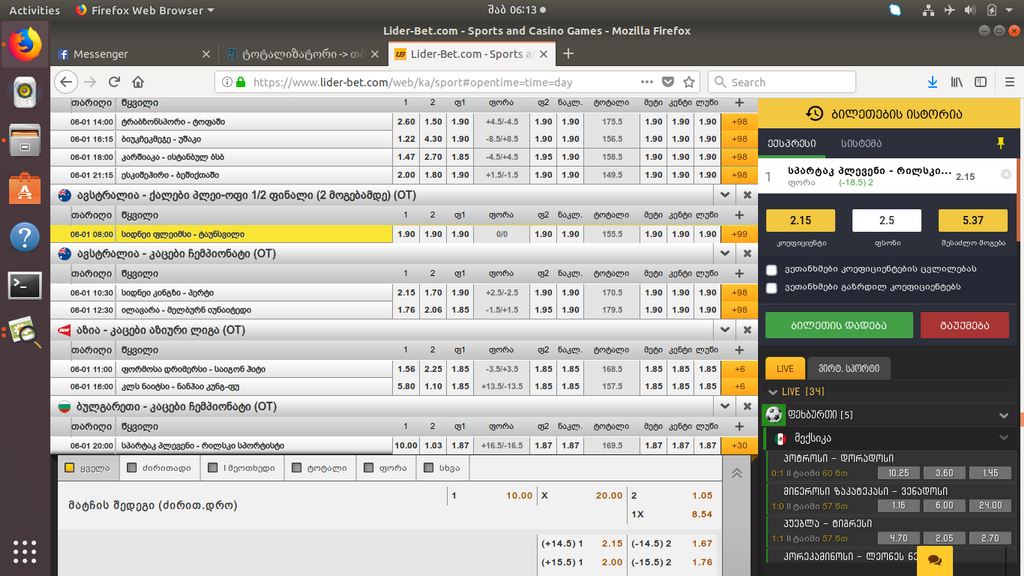Image resolution: width=1024 pixels, height=576 pixels.
Task: Collapse the live football [5] category
Action: click(1004, 415)
